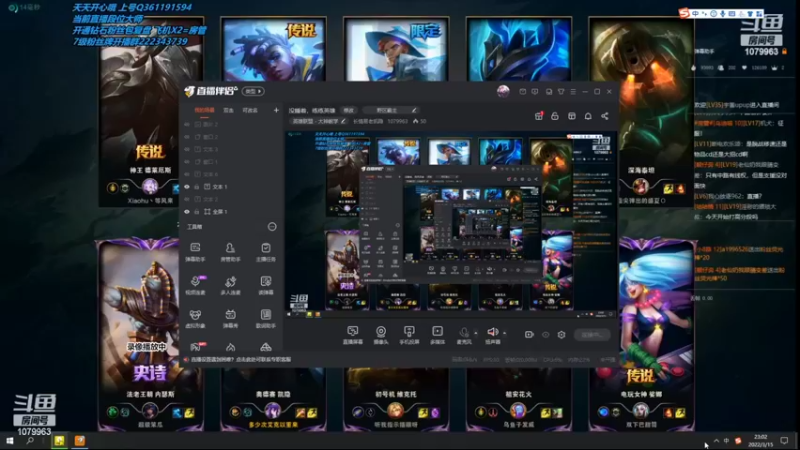Open the stream settings help notice link
The image size is (800, 450).
(x=241, y=360)
